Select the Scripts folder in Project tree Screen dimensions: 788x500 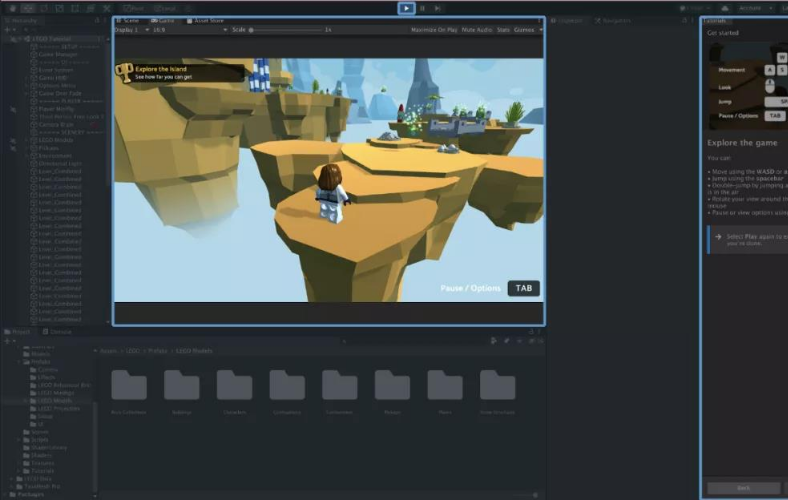39,440
